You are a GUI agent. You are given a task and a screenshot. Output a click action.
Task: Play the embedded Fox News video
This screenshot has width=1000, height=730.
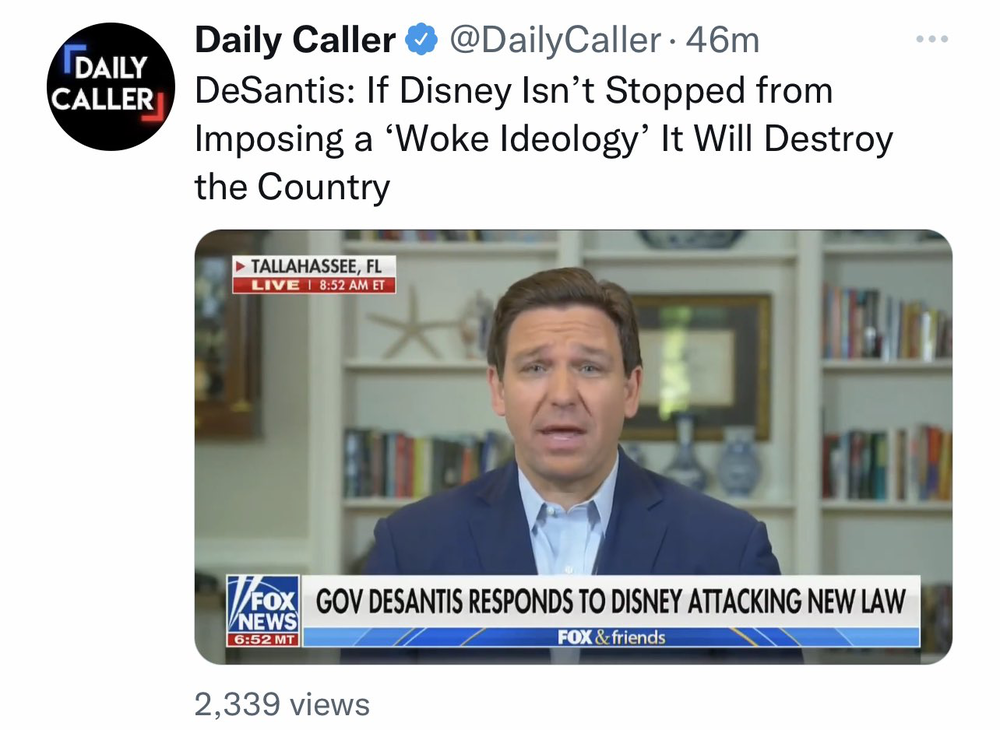coord(573,446)
